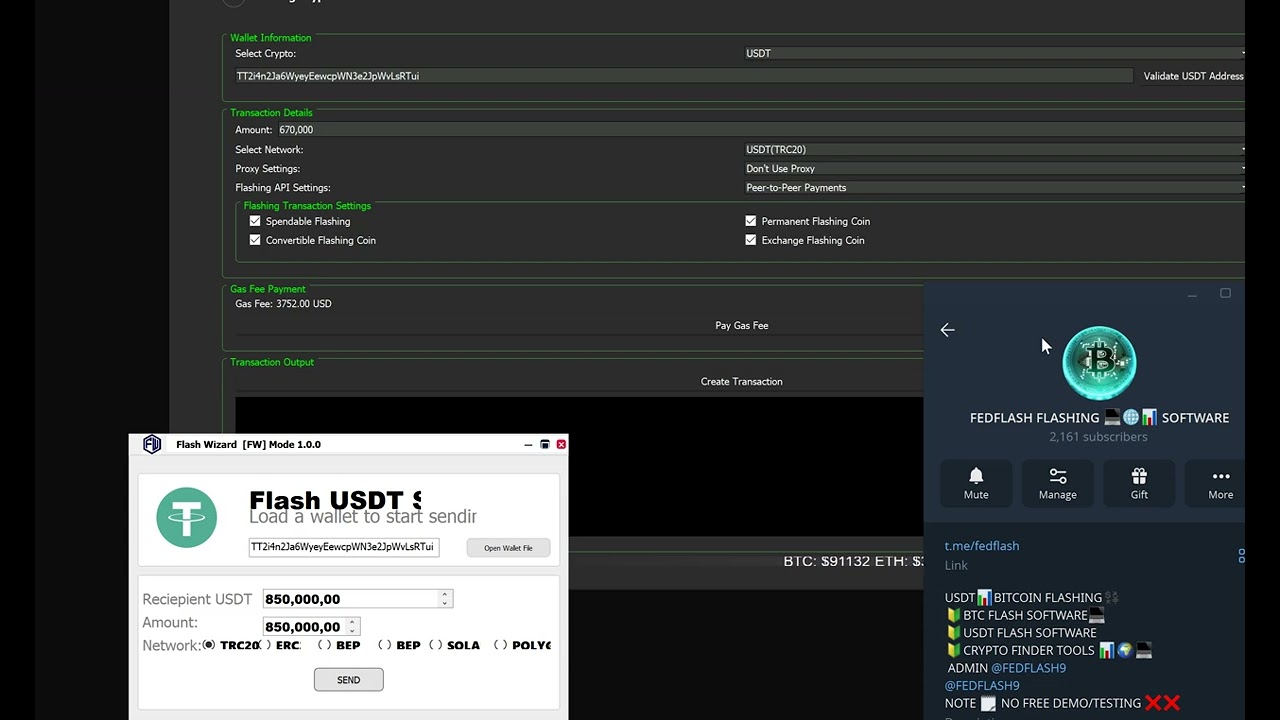Open Proxy Settings dropdown showing Don't Use Proxy

[994, 168]
